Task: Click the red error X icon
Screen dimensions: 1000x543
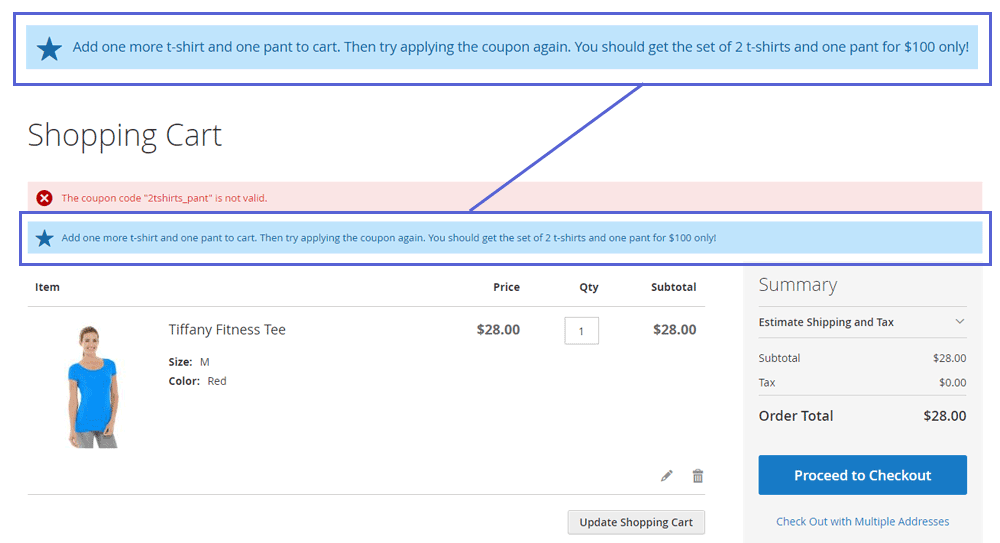Action: click(x=44, y=198)
